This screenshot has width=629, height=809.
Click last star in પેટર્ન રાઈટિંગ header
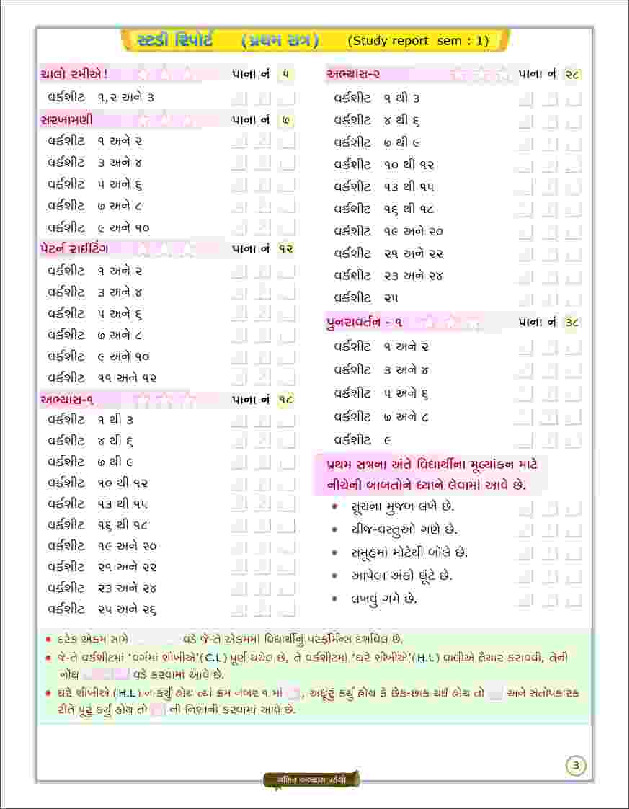pyautogui.click(x=186, y=247)
